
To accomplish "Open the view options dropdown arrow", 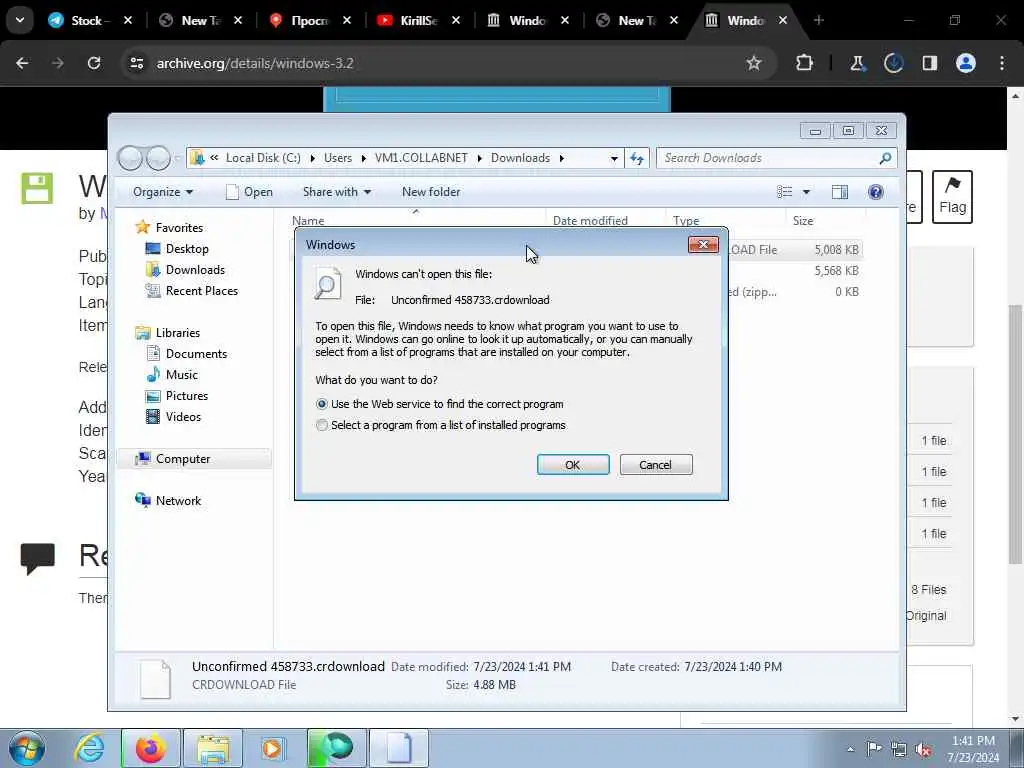I will pos(807,192).
